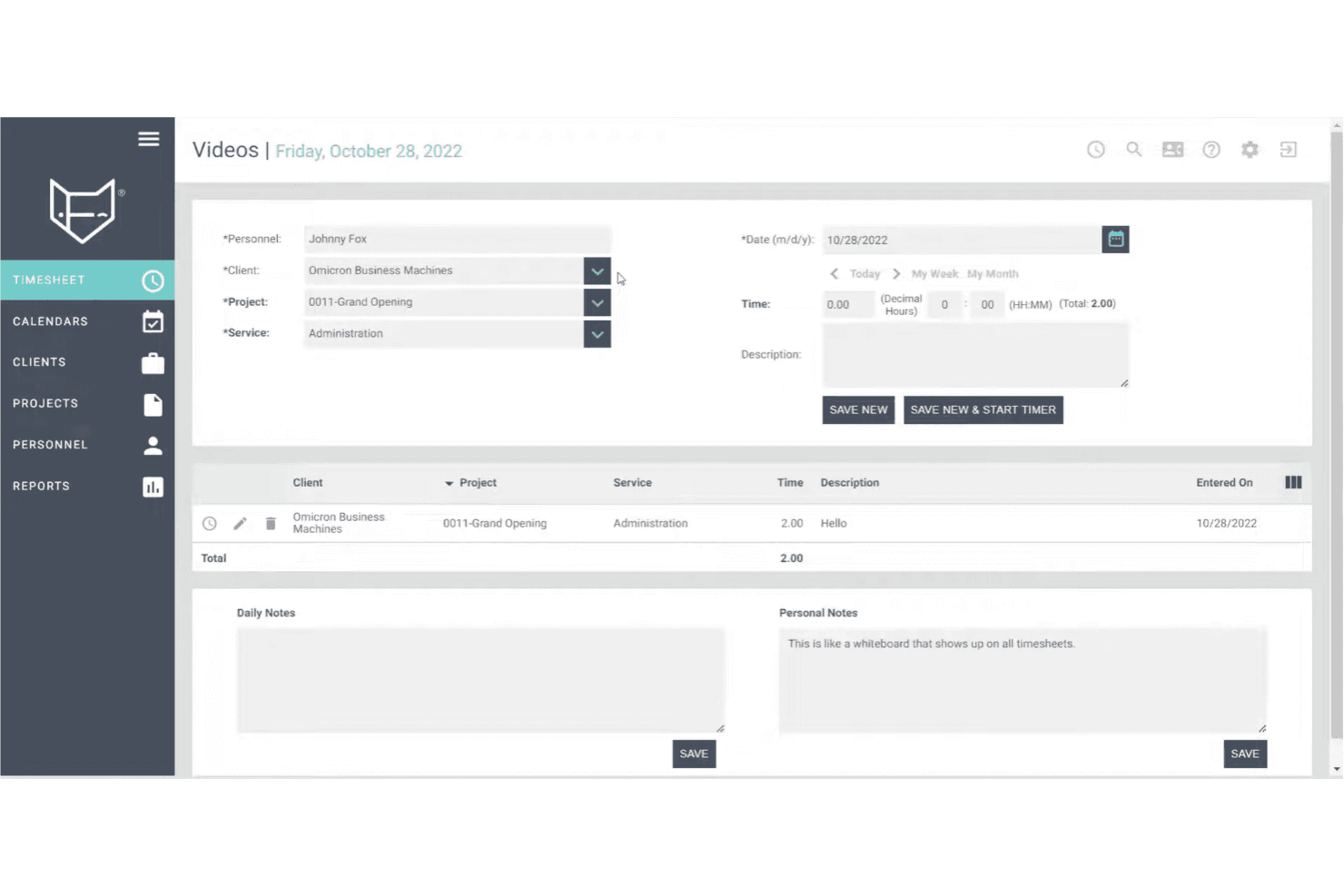Open Timesheet in sidebar

click(88, 281)
